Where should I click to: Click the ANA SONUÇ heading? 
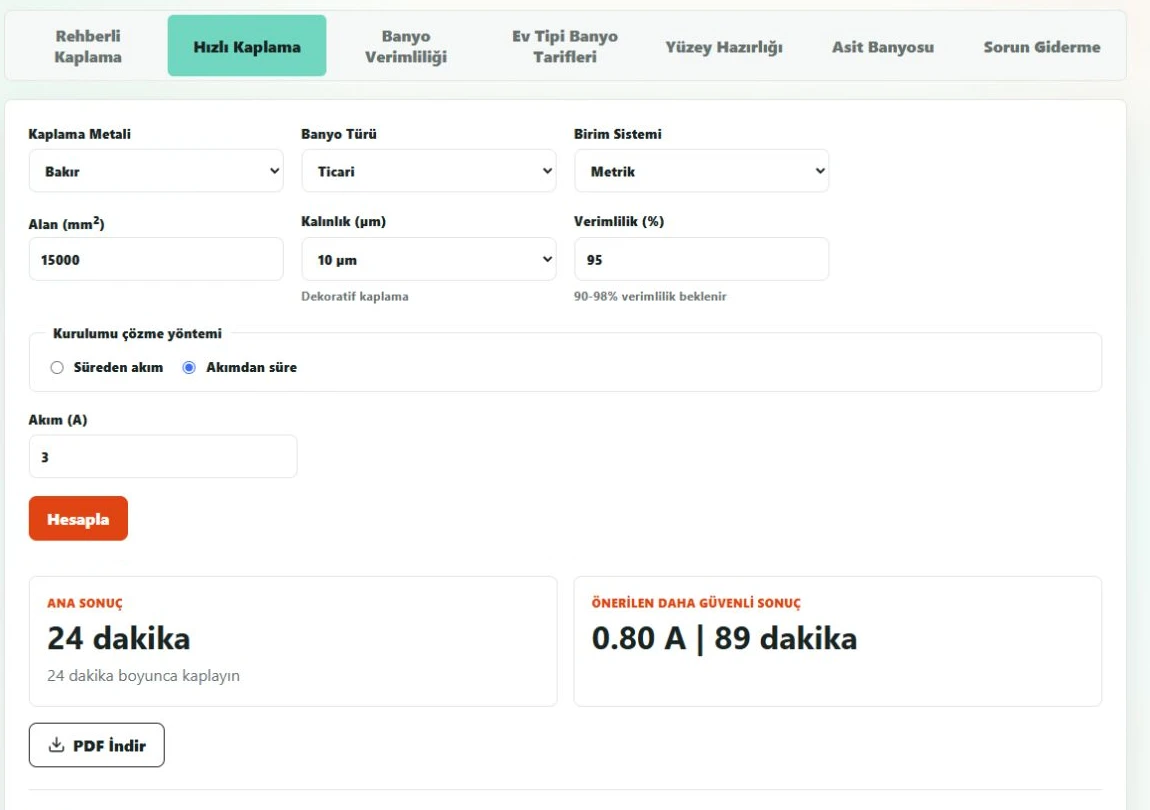(x=85, y=603)
